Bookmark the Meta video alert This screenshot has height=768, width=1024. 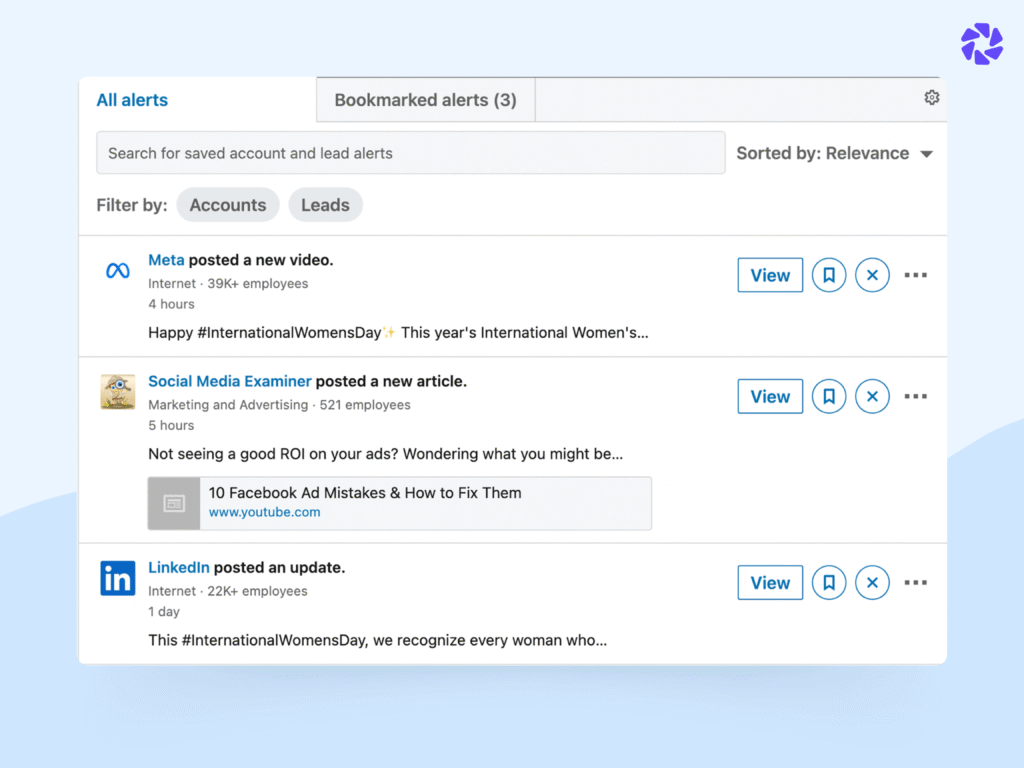[x=829, y=275]
